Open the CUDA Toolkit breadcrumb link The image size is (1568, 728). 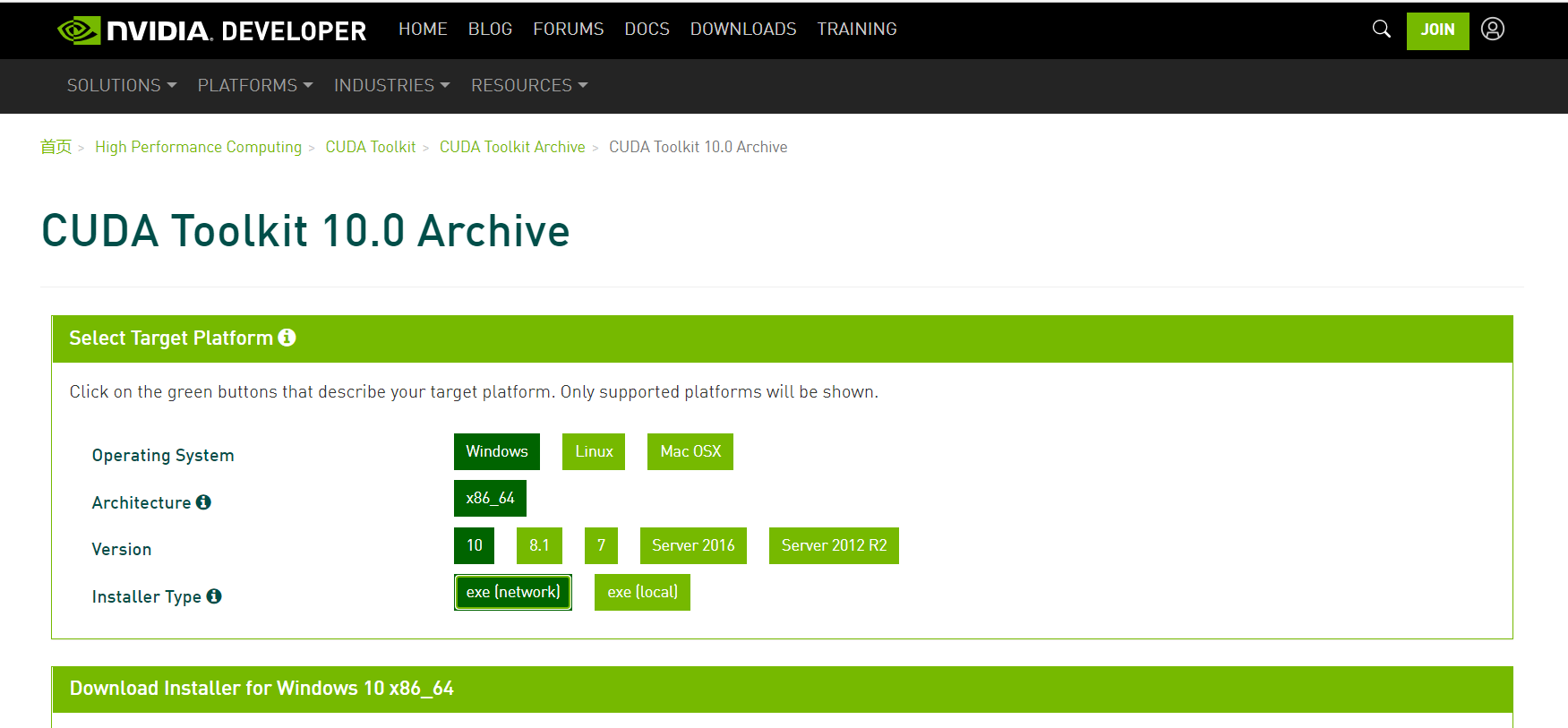coord(370,147)
